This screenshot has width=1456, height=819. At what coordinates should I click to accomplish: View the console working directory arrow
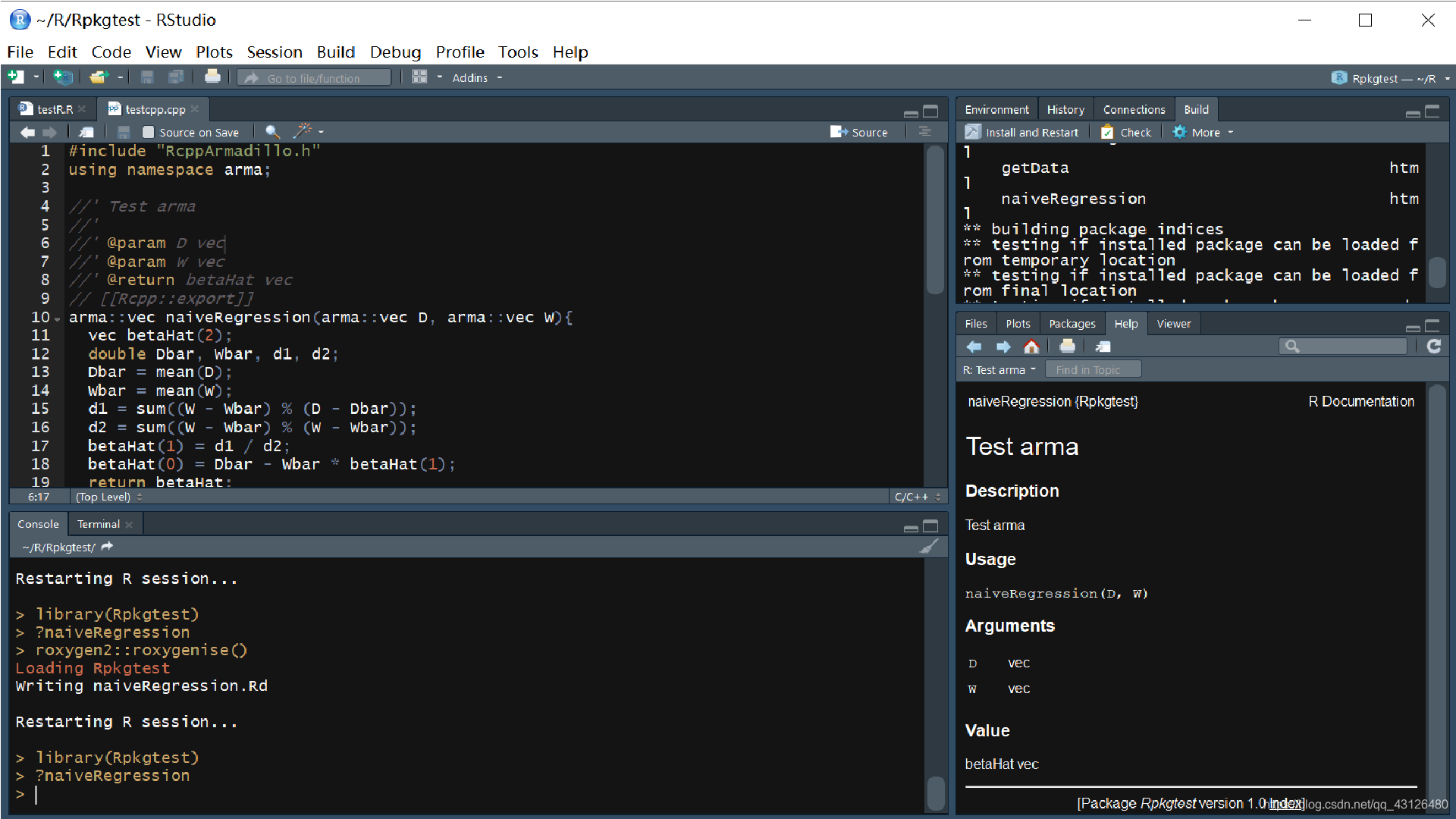click(107, 547)
